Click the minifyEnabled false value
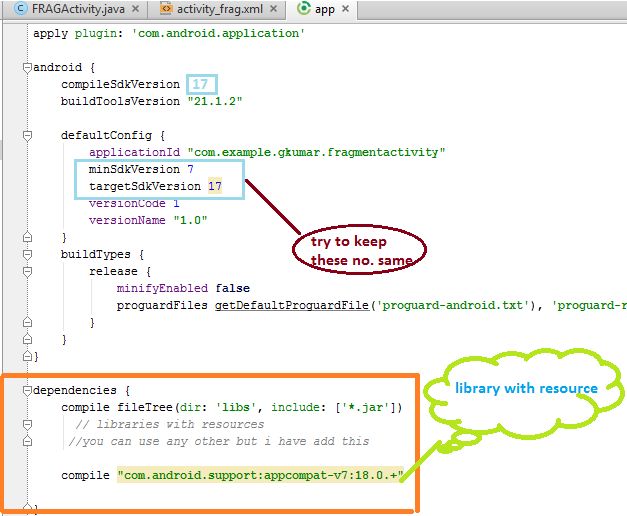Viewport: 627px width, 516px height. coord(232,288)
